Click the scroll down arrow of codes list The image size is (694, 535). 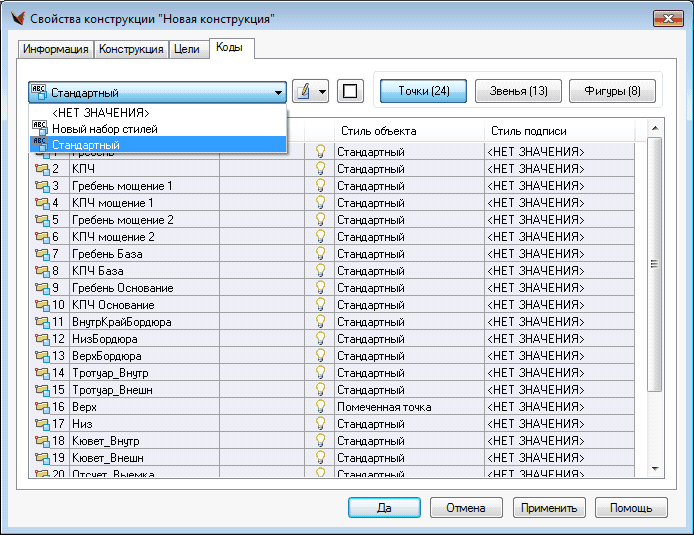(655, 469)
